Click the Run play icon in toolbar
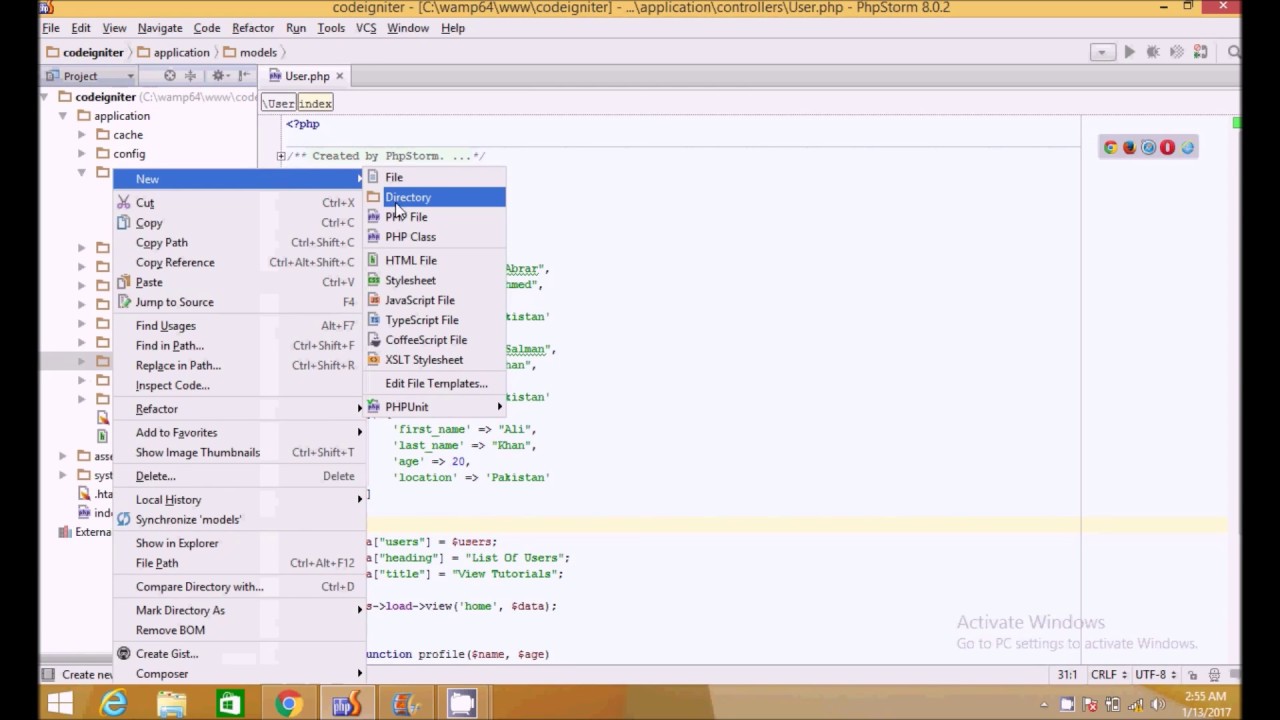 coord(1130,52)
